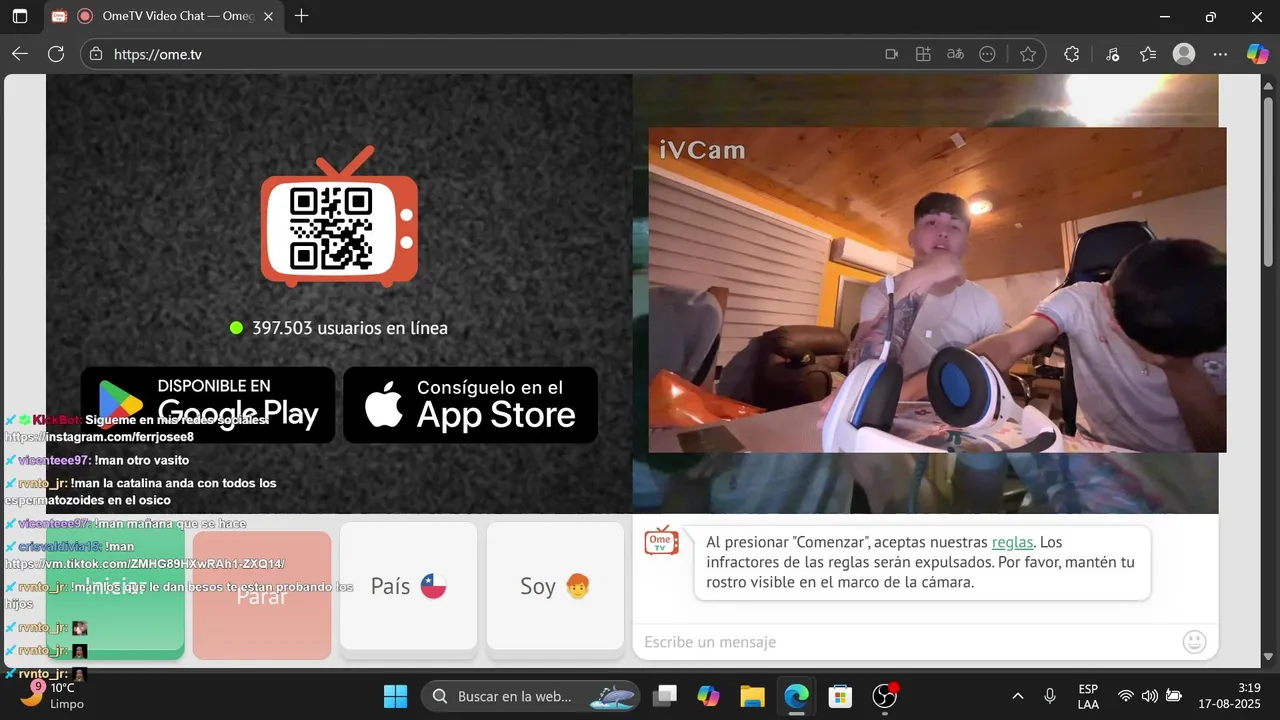Open Edge Settings and more menu
This screenshot has width=1280, height=720.
[x=1220, y=55]
